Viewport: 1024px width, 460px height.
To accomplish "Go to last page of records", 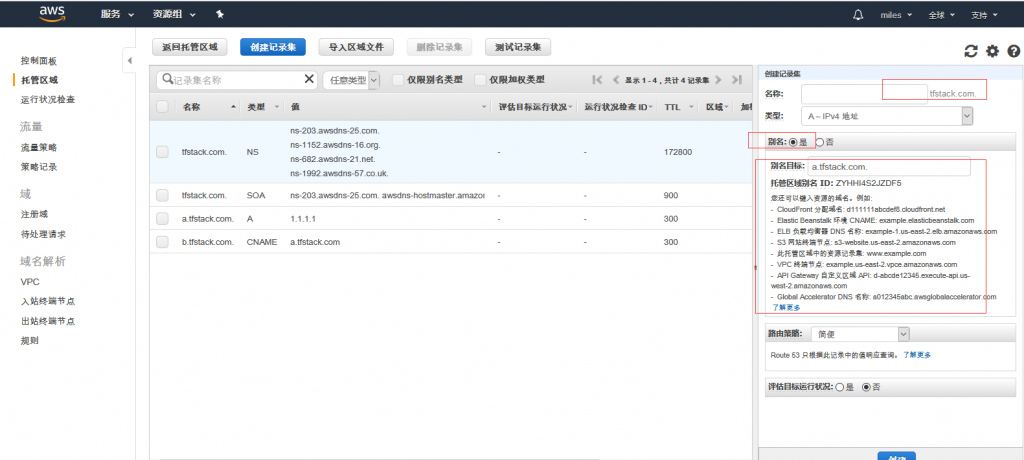I will click(x=737, y=80).
